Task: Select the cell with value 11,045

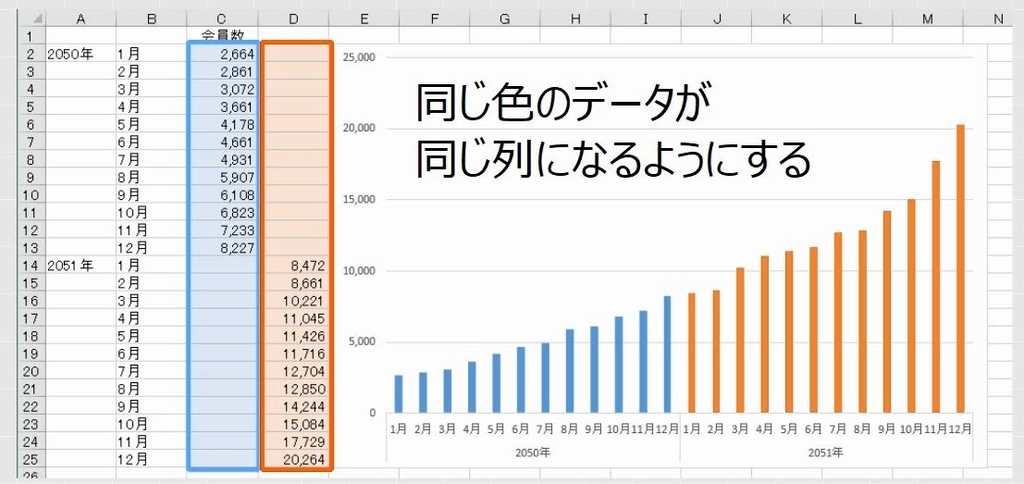Action: click(x=293, y=318)
